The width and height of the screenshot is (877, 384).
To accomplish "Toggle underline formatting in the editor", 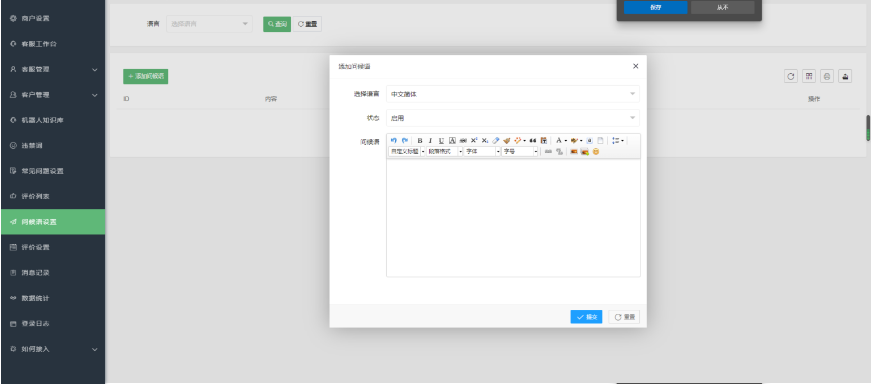I will coord(441,140).
